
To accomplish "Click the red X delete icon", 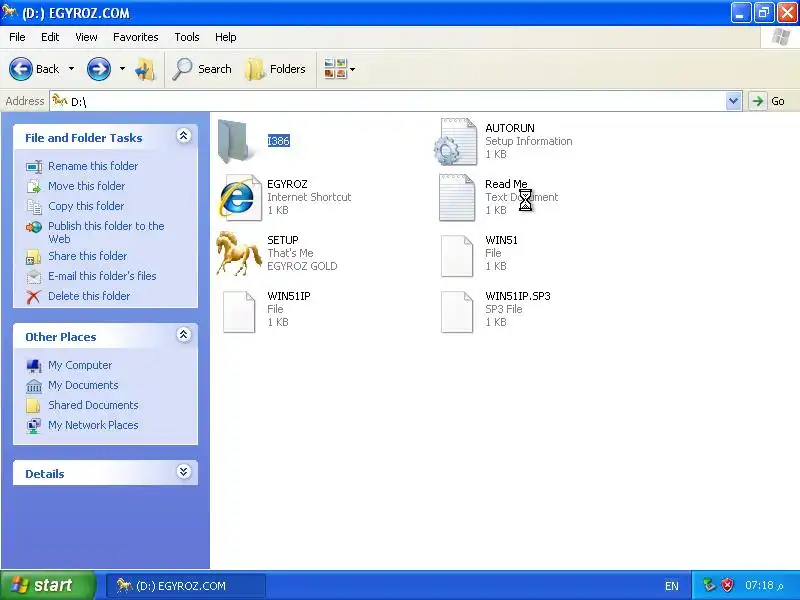I will coord(34,296).
